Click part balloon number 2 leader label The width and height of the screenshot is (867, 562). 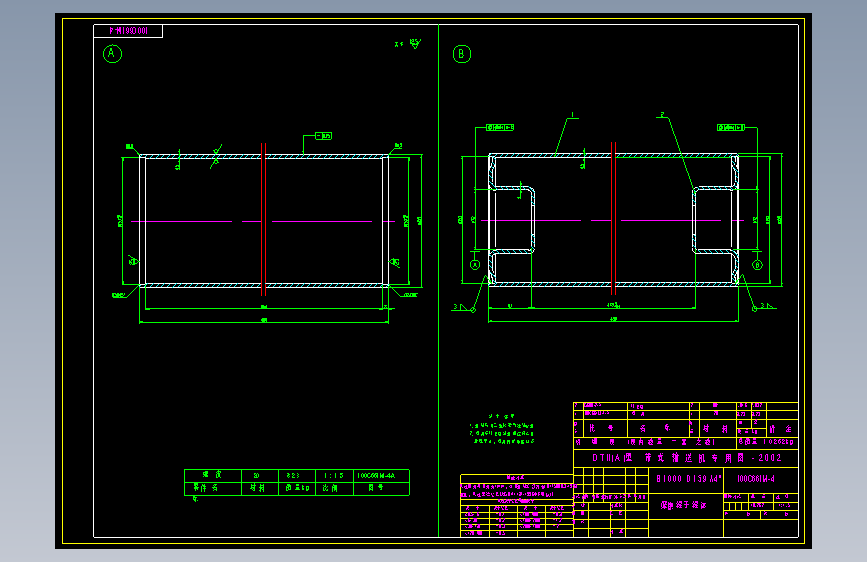(662, 115)
